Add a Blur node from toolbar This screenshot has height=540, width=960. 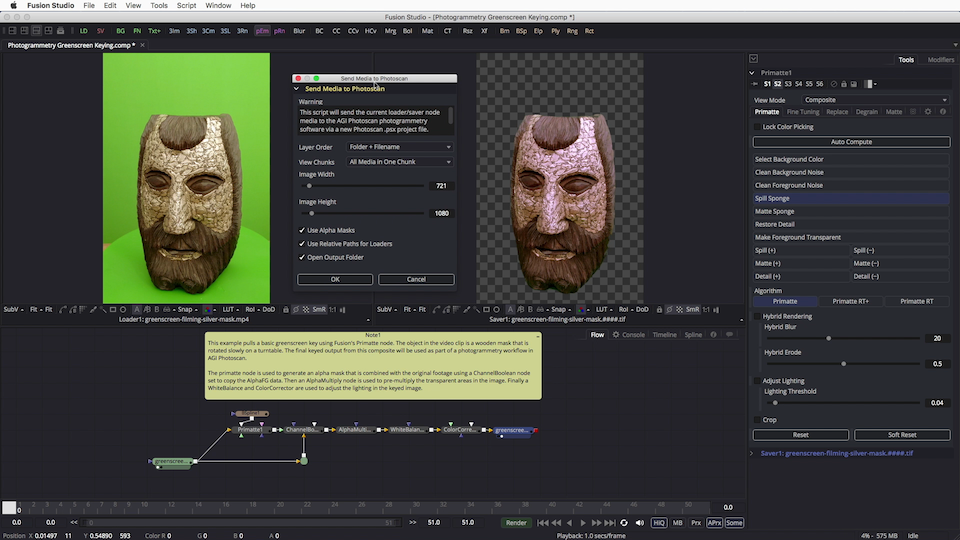299,31
